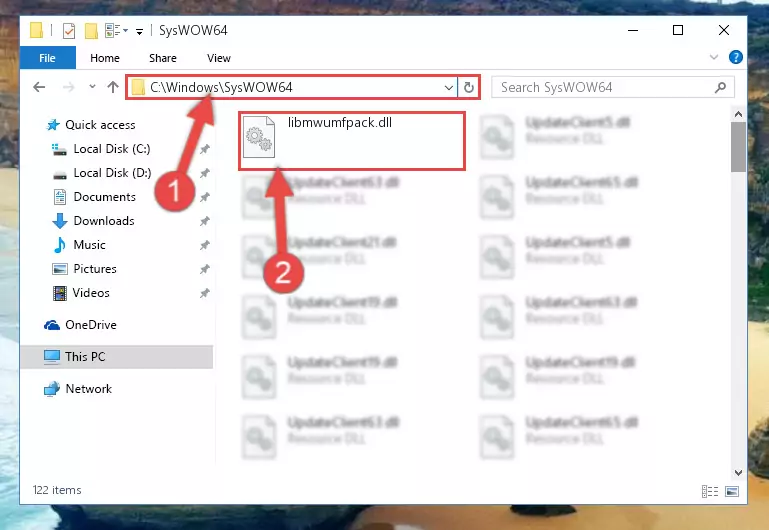
Task: Click the pin icon beside Pictures
Action: click(205, 269)
